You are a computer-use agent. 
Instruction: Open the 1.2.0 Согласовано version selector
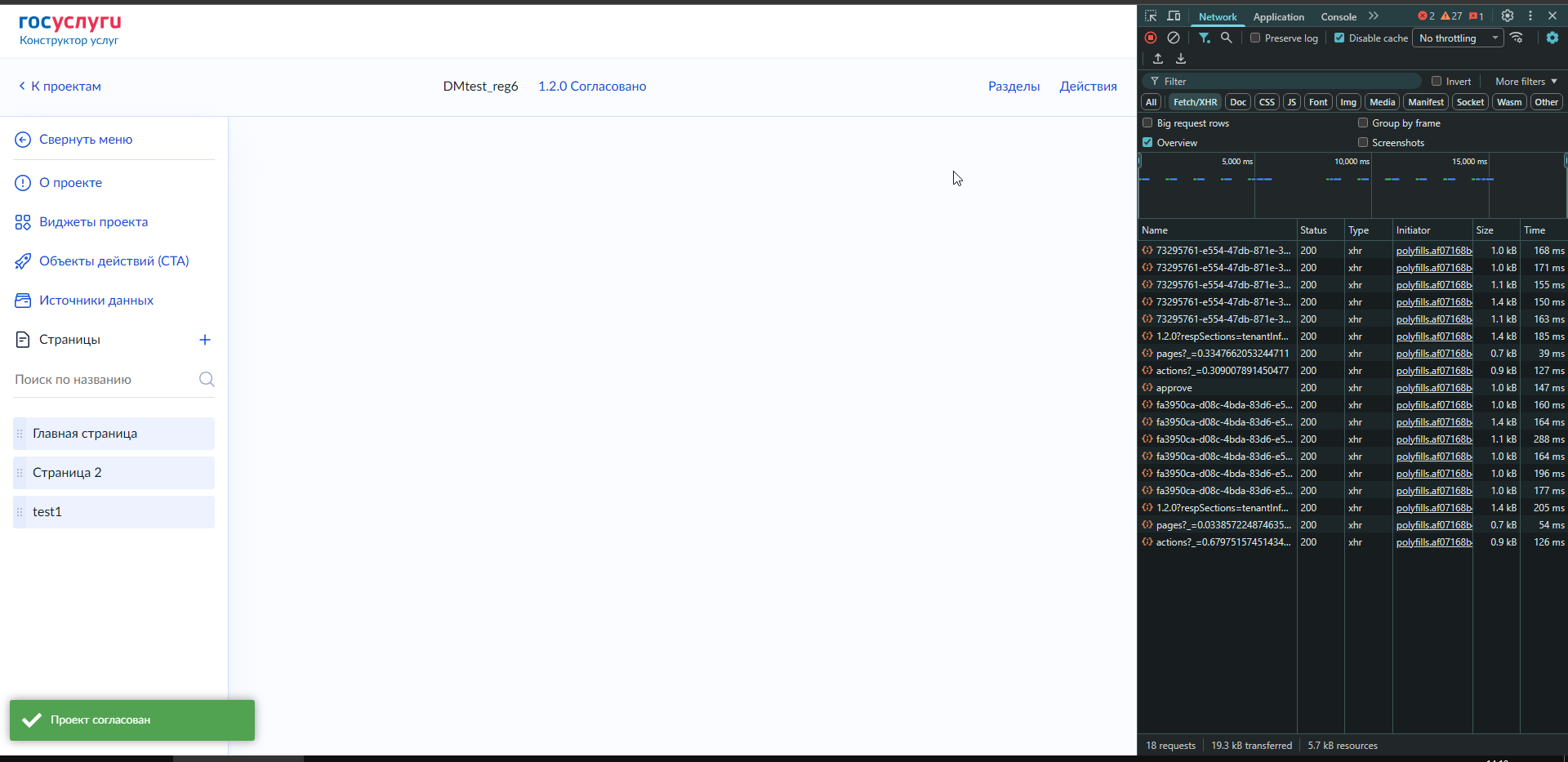pyautogui.click(x=592, y=87)
